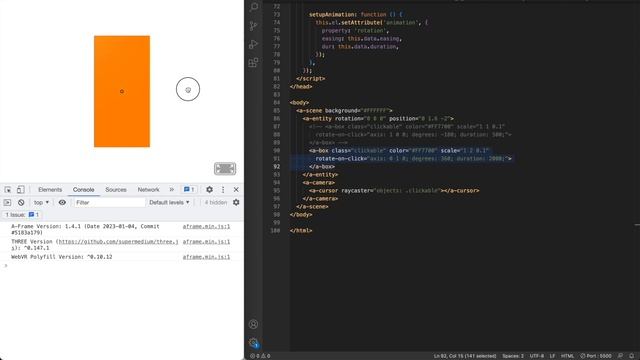This screenshot has width=640, height=360.
Task: Toggle the device toolbar in DevTools
Action: [x=20, y=189]
